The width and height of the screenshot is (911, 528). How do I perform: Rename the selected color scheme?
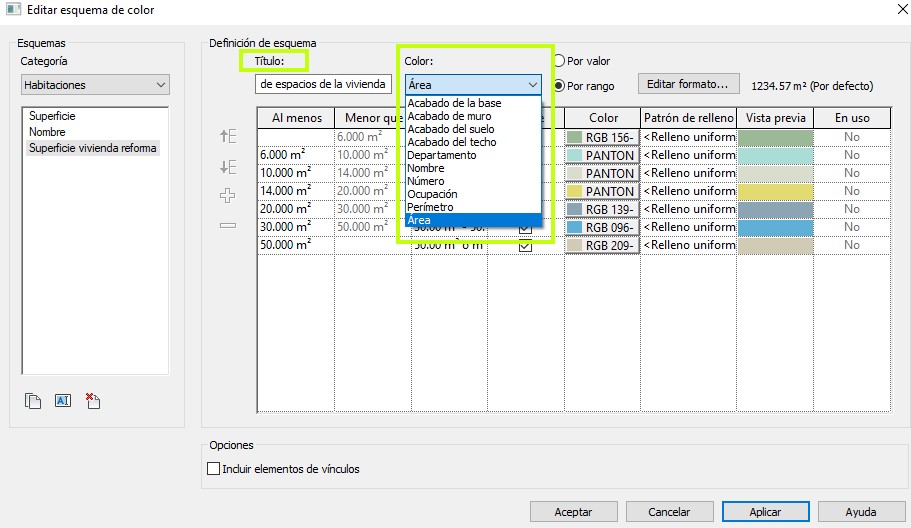[63, 401]
